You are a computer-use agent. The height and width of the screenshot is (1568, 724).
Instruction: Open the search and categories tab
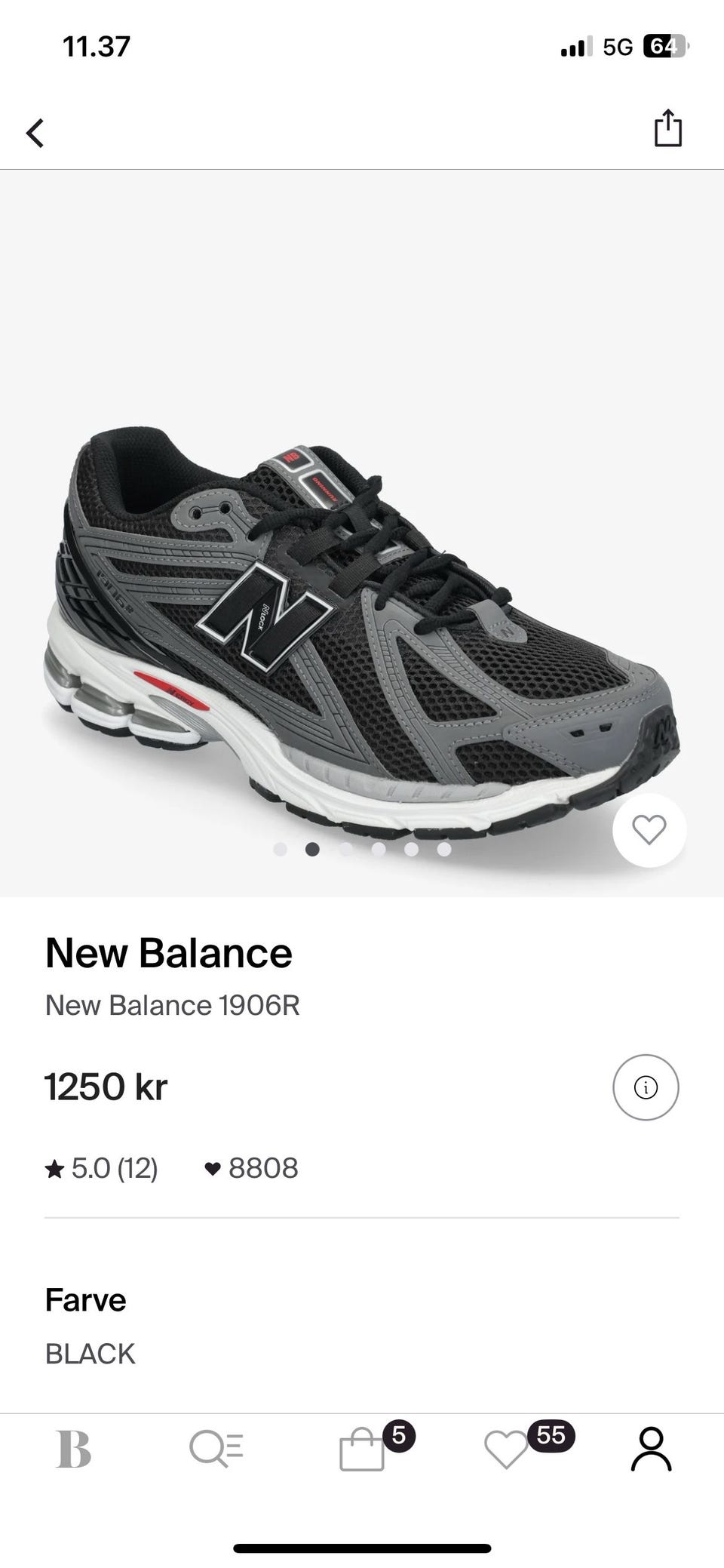pyautogui.click(x=216, y=1450)
